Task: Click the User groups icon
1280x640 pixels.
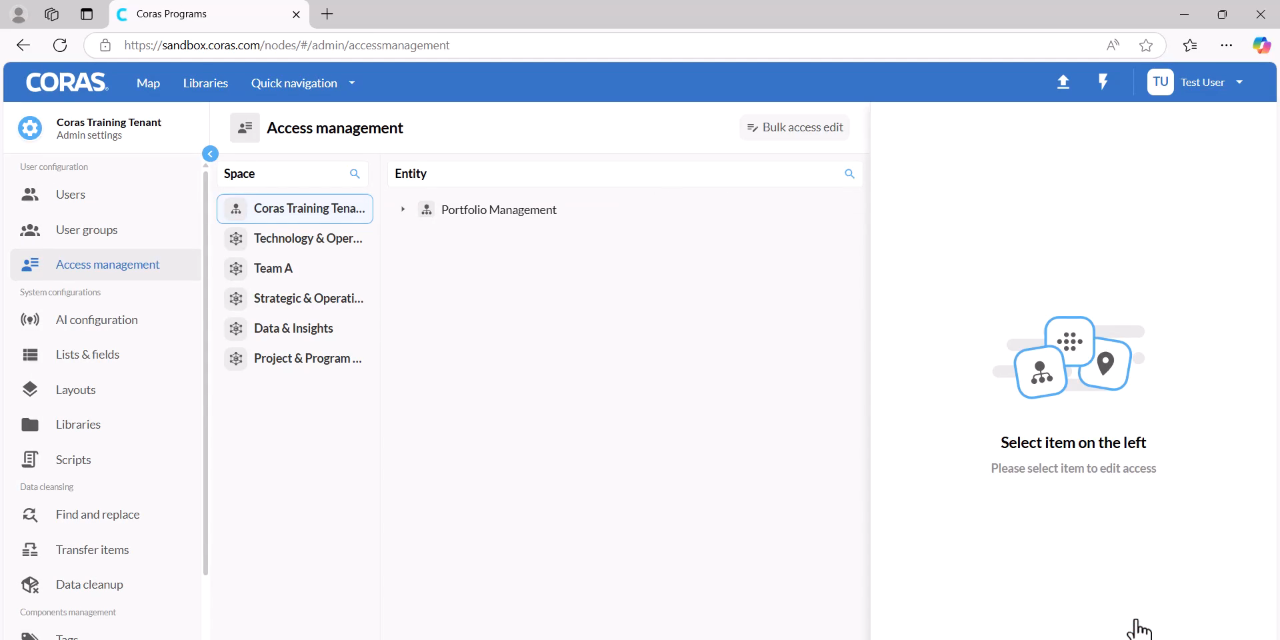Action: 30,230
